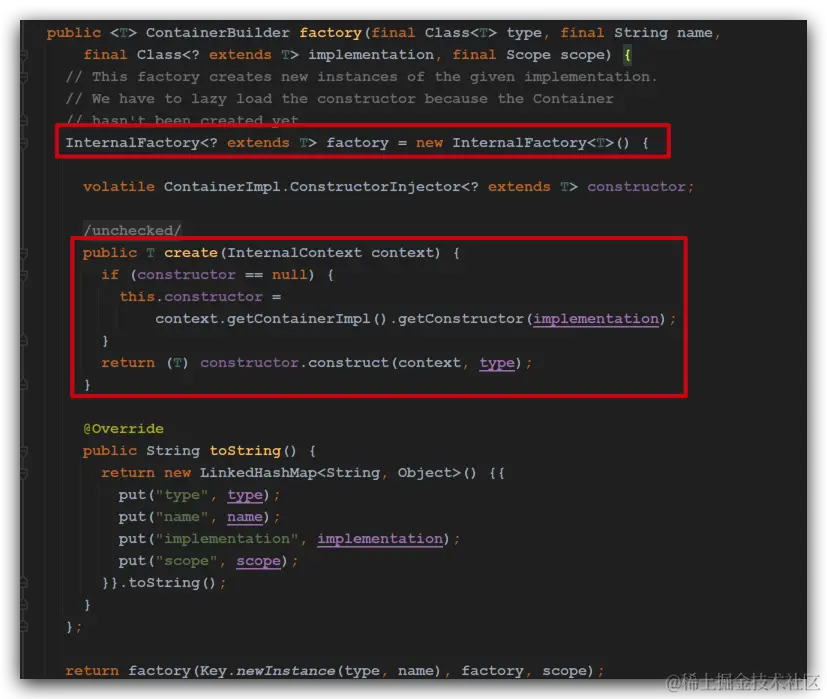The width and height of the screenshot is (827, 699).
Task: Click 'constructor;' field name on volatile line
Action: (x=640, y=187)
